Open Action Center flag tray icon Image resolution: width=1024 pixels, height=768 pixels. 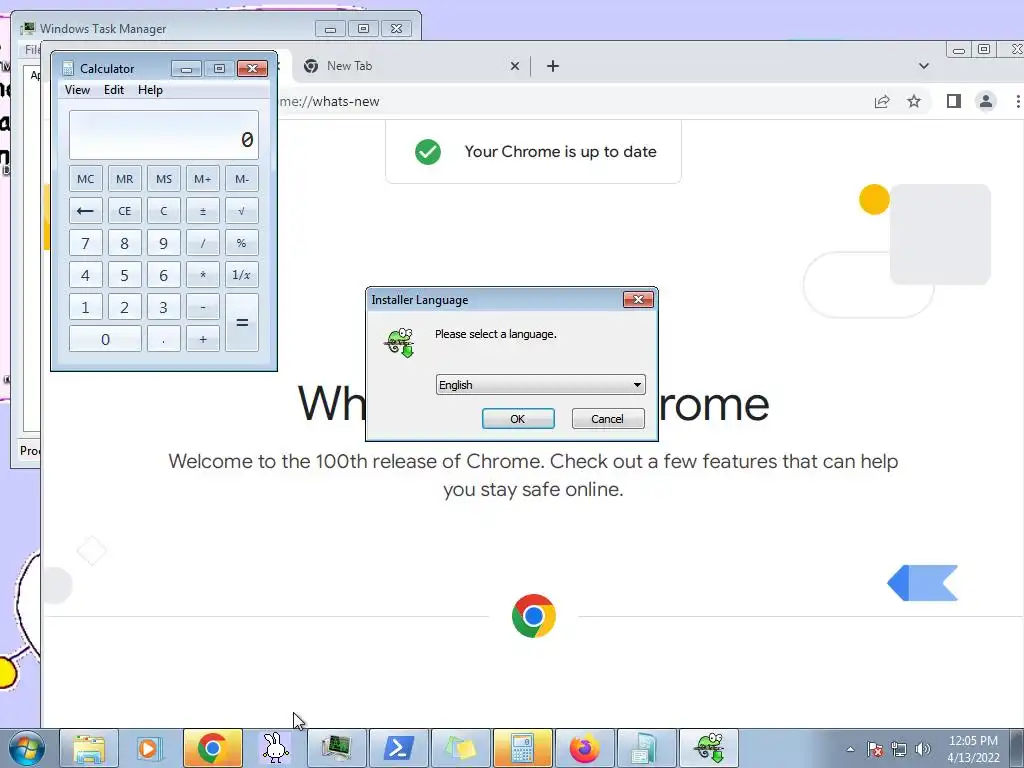875,750
